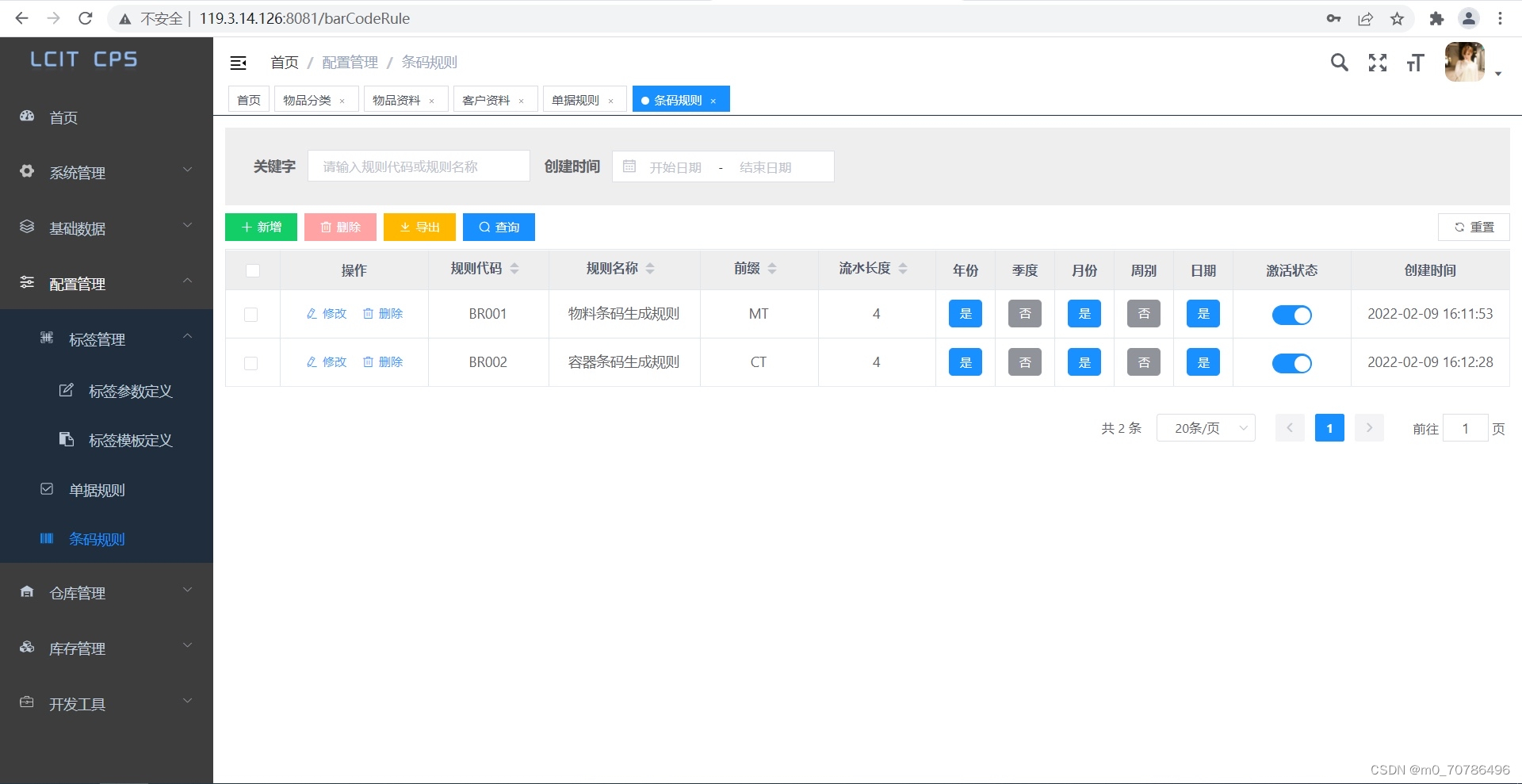Open the 20条/页 page size dropdown
The image size is (1522, 784).
(x=1205, y=428)
